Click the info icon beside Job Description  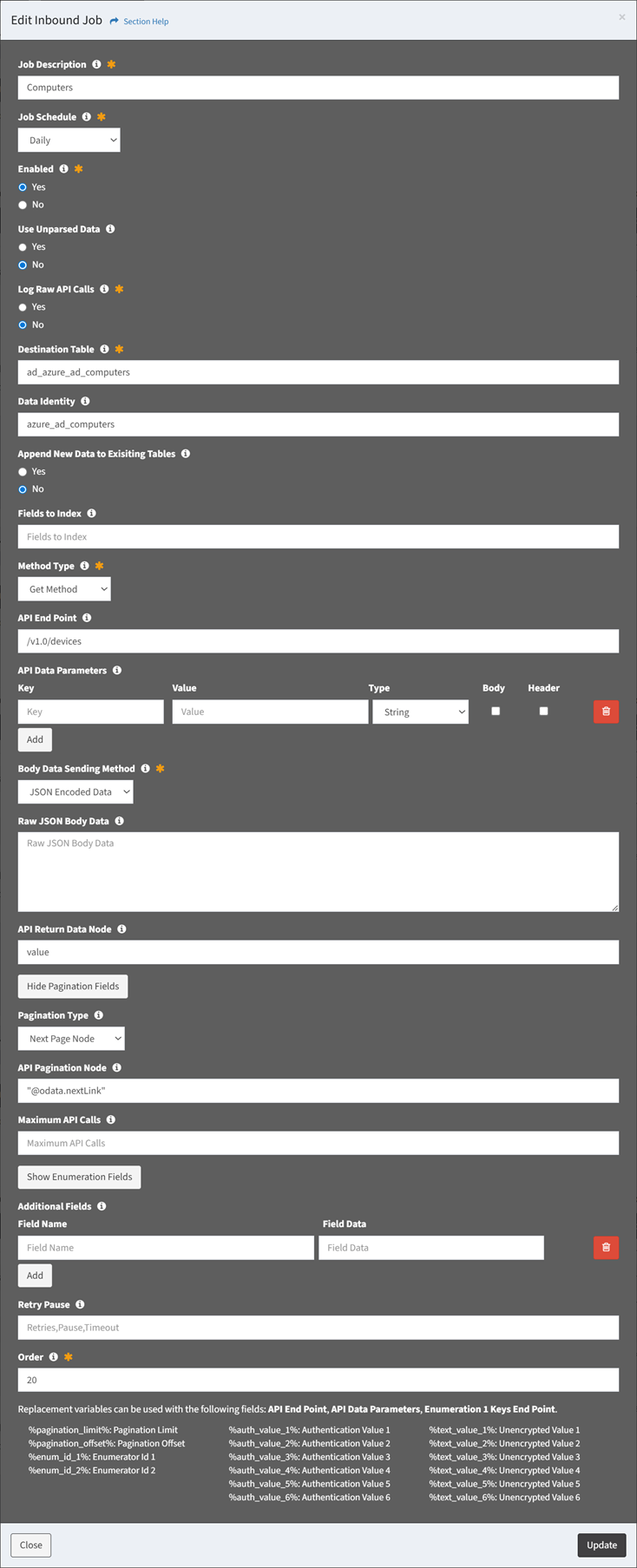[x=96, y=65]
